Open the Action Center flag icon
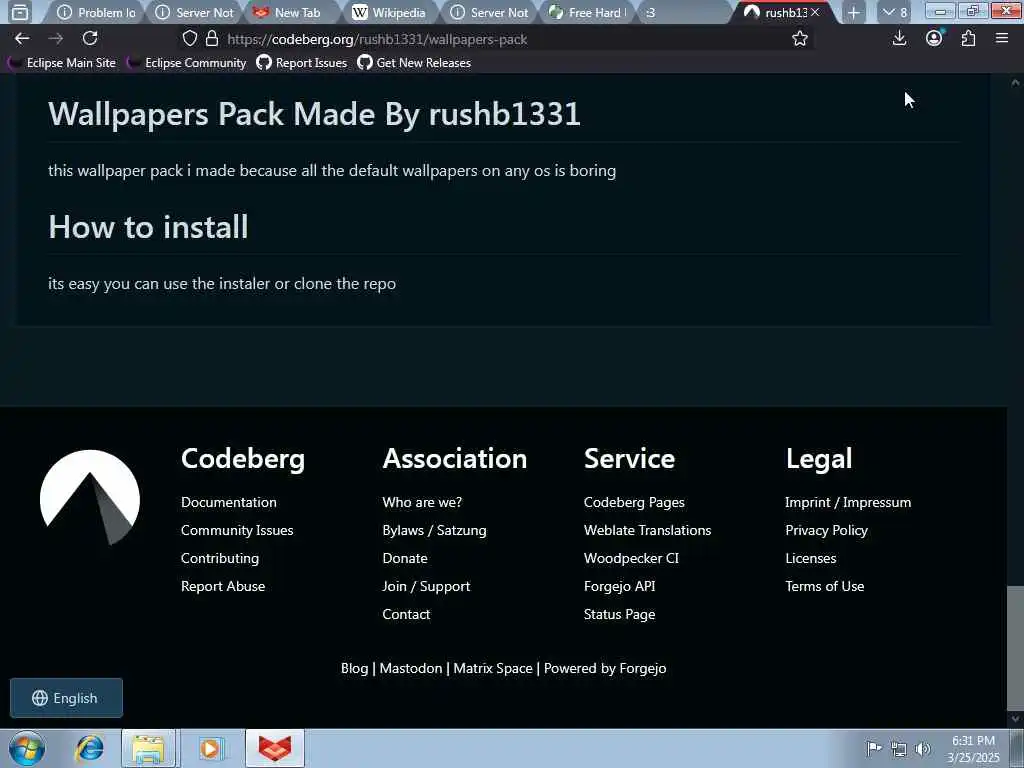This screenshot has width=1024, height=768. [x=873, y=748]
